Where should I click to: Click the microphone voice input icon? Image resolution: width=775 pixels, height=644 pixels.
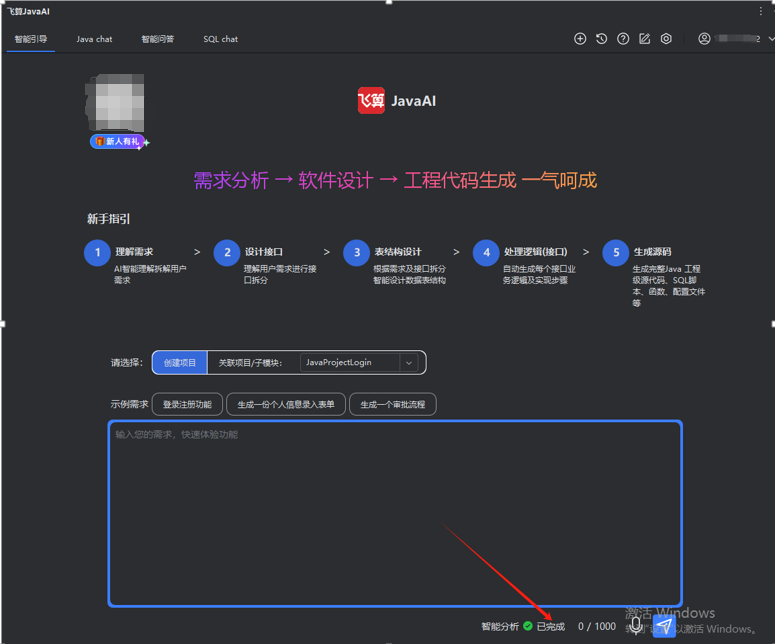(x=636, y=626)
